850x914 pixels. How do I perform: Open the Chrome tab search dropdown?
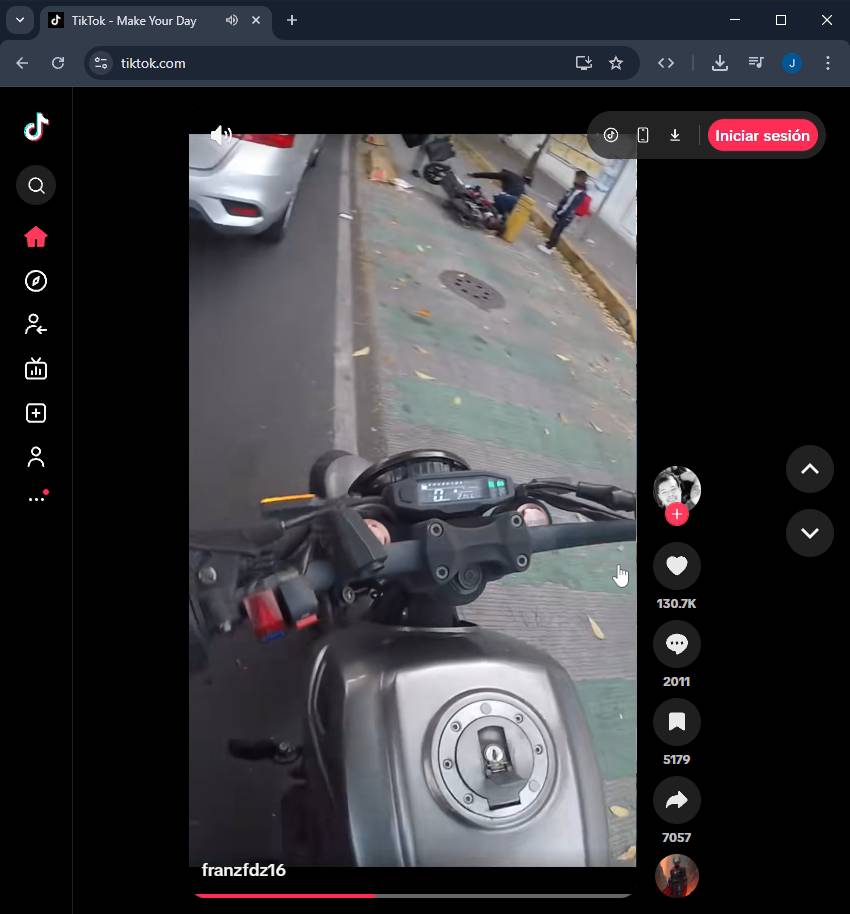(19, 20)
